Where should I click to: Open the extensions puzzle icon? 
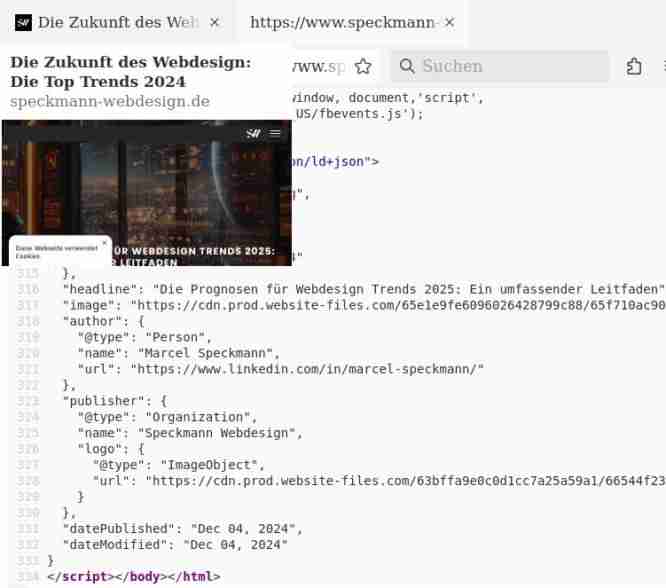click(x=634, y=66)
